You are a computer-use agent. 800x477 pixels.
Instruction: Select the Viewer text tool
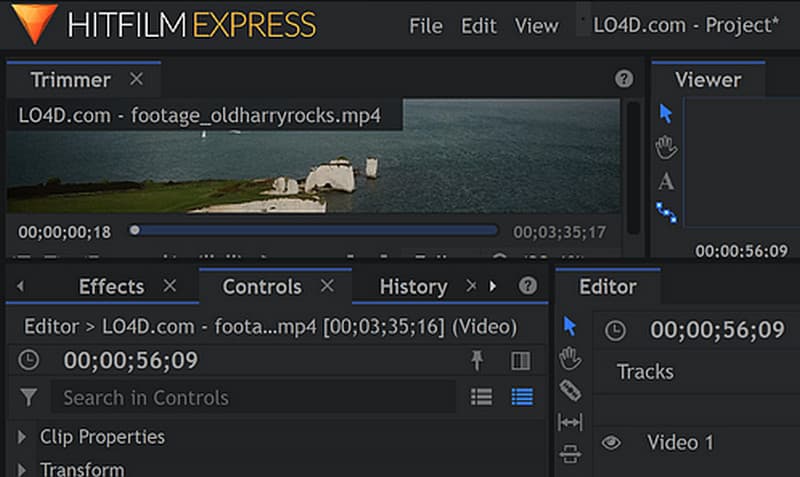click(666, 182)
